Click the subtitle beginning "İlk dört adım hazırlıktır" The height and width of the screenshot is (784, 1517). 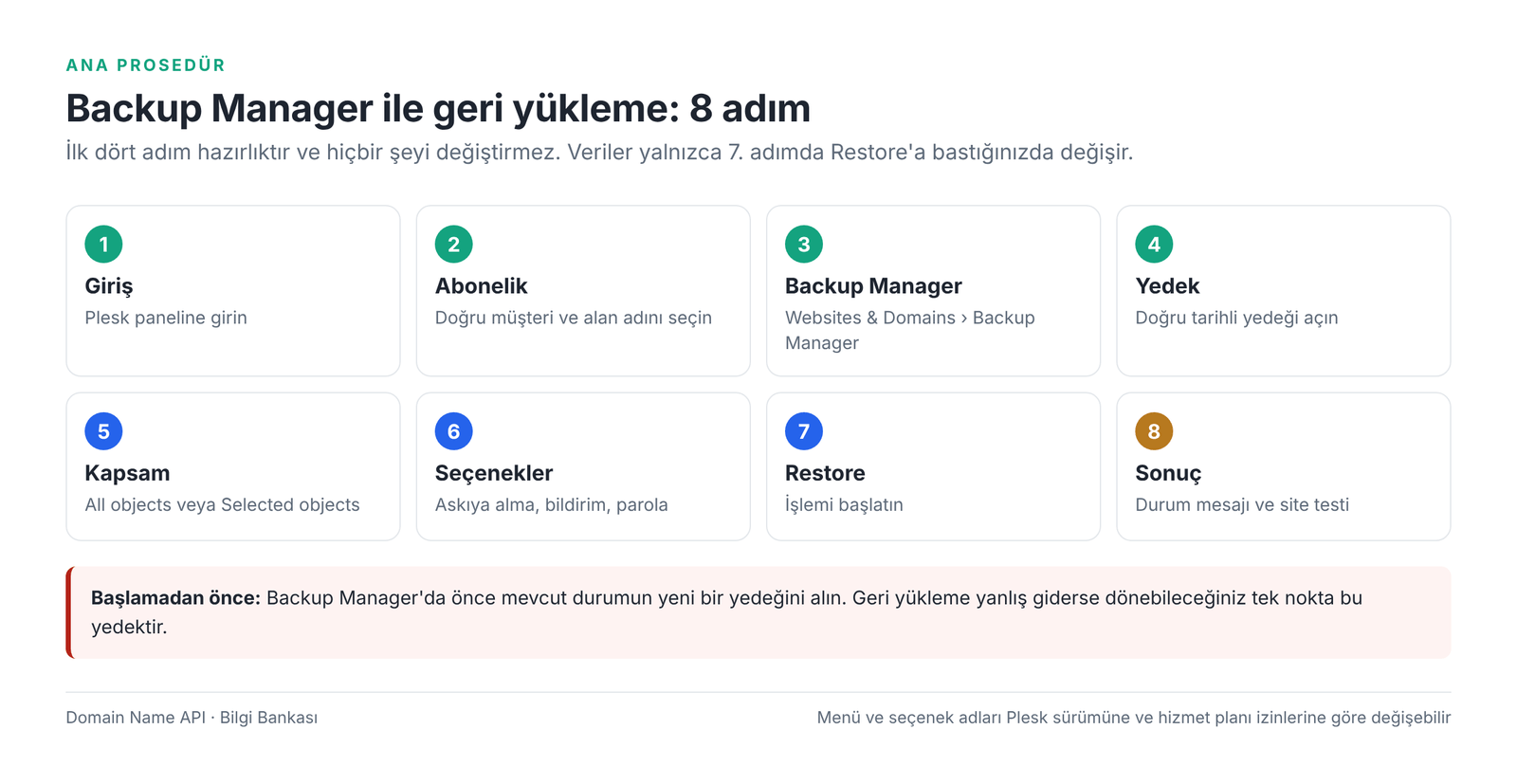599,152
